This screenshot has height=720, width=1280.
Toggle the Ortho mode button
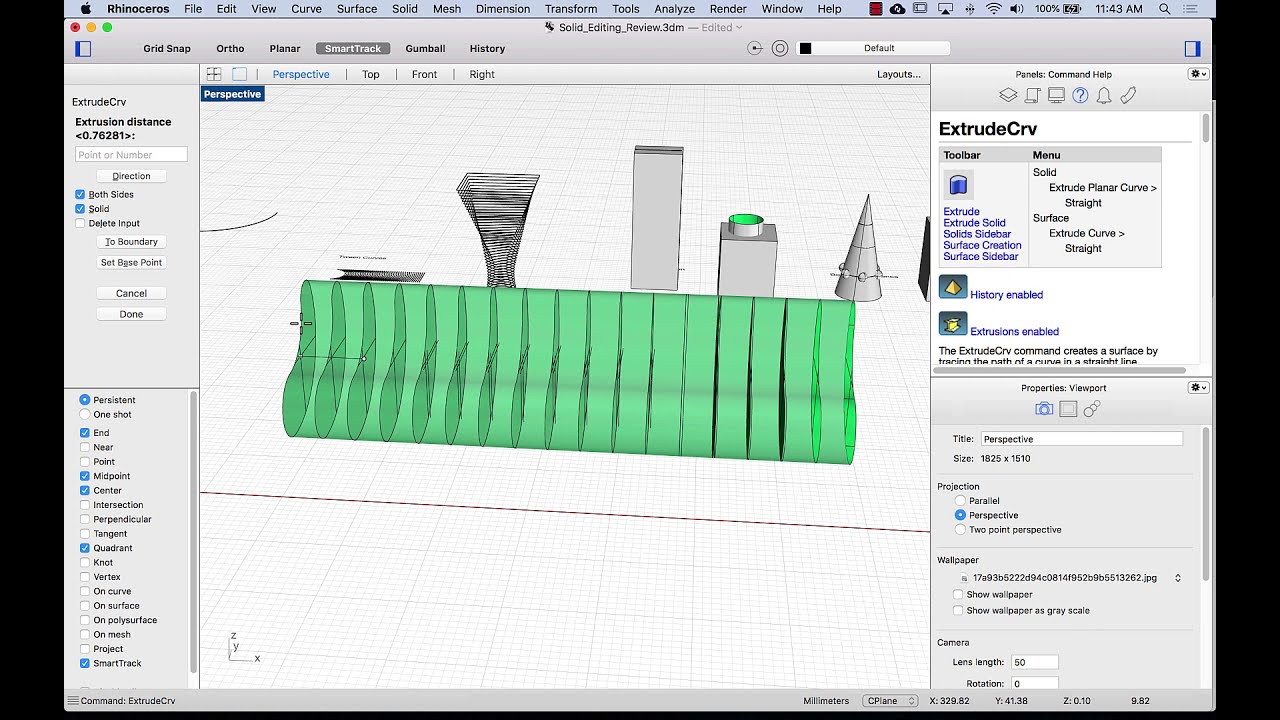click(x=230, y=48)
